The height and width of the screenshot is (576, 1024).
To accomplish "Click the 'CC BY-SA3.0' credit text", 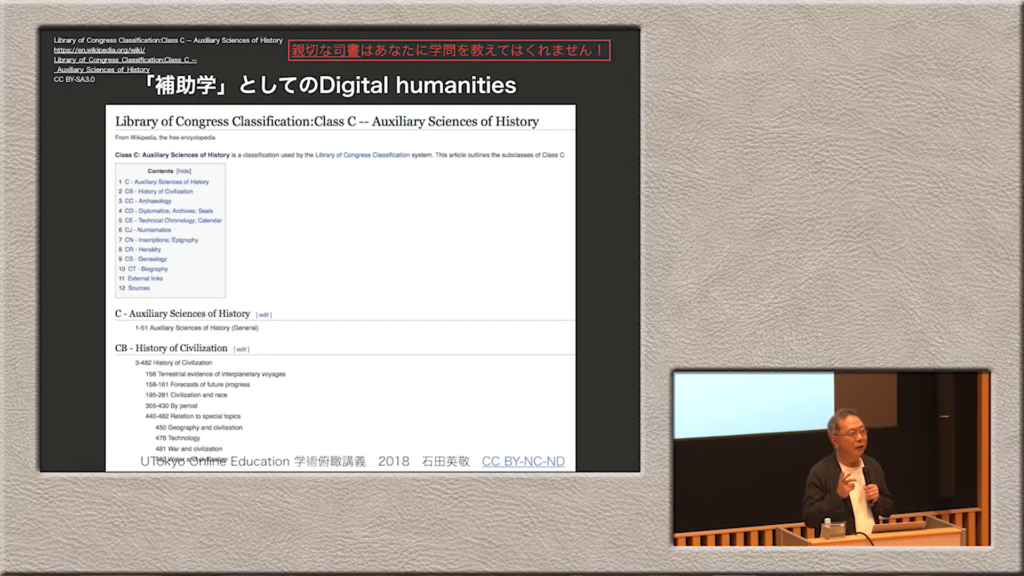I will (74, 80).
